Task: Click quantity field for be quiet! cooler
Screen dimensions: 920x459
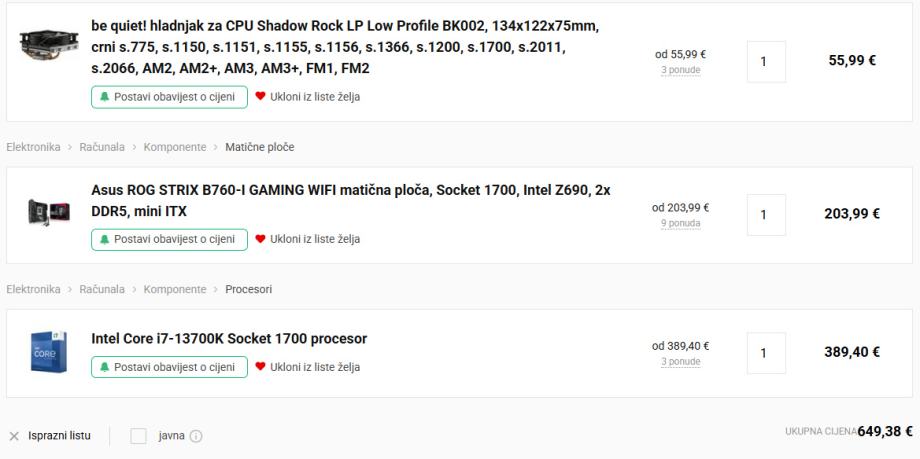Action: [x=766, y=61]
